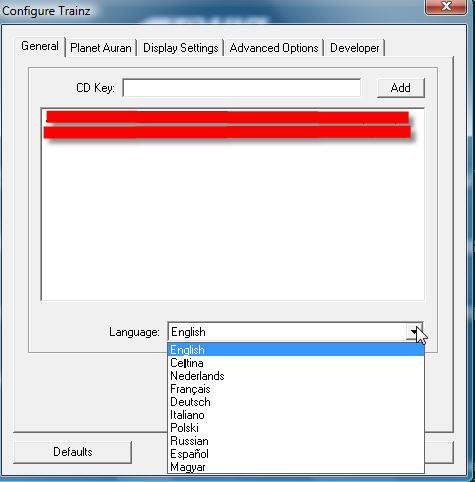Image resolution: width=475 pixels, height=482 pixels.
Task: Click the Add button beside CD Key
Action: pos(400,88)
